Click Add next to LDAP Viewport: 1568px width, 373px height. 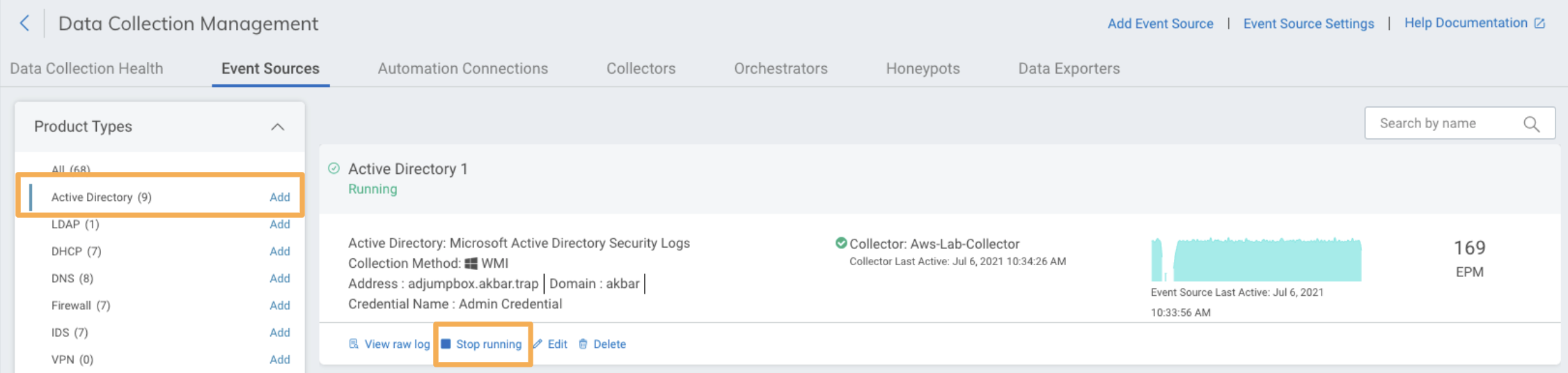pos(280,224)
